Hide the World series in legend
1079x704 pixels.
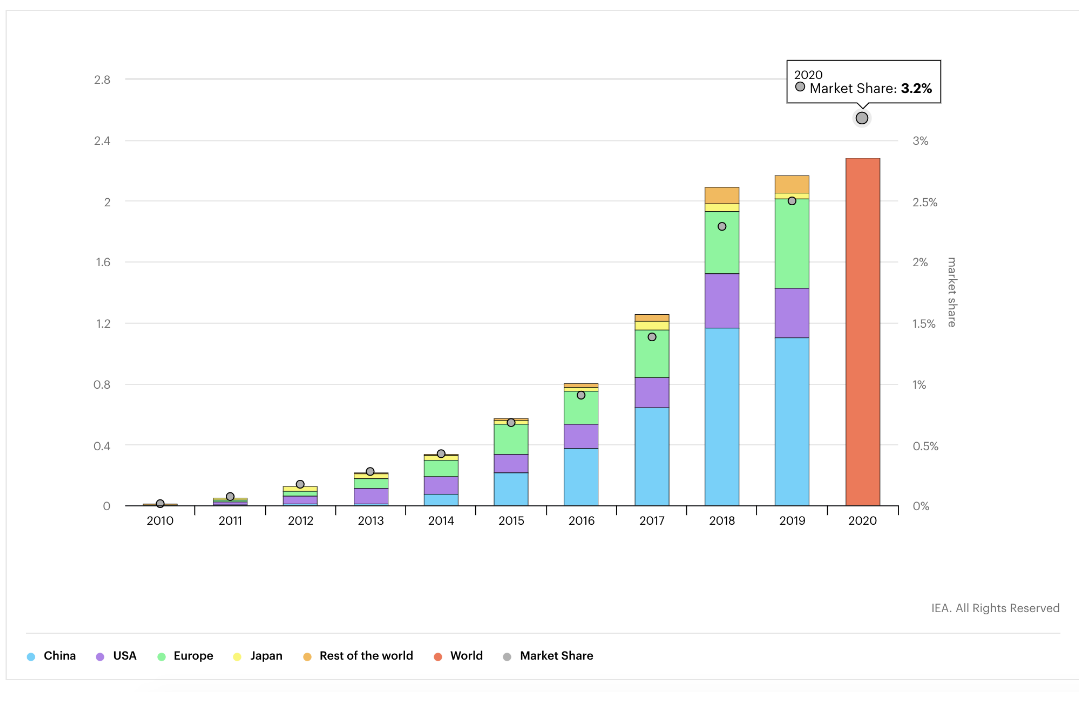(458, 656)
